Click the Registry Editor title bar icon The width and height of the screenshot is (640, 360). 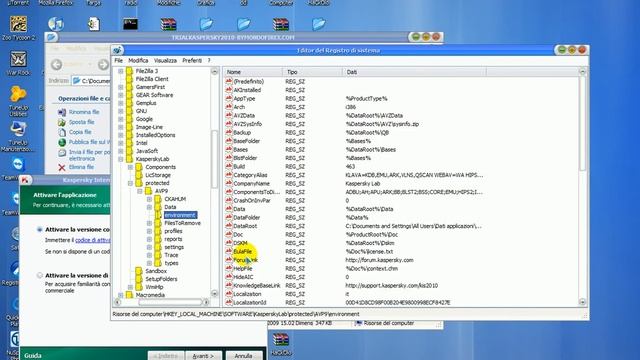coord(118,50)
